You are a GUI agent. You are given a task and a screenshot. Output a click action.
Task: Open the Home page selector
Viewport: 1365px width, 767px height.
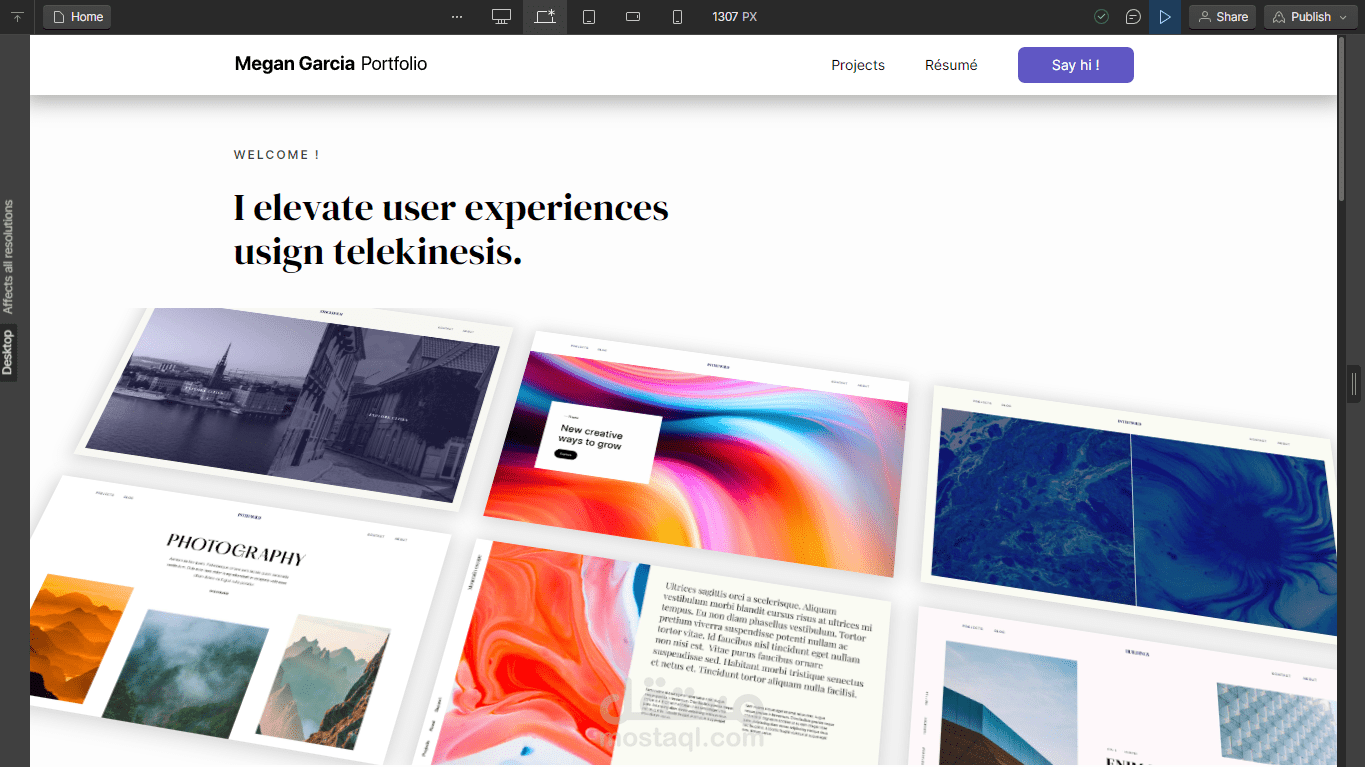click(77, 17)
